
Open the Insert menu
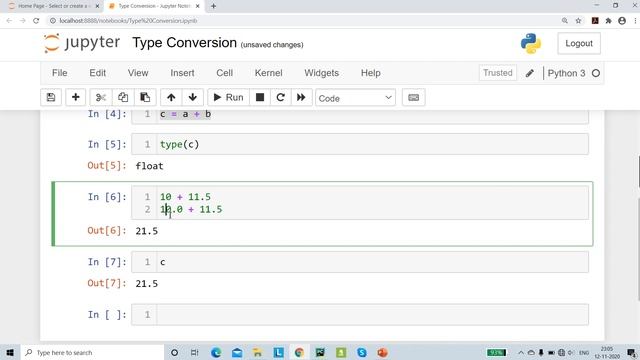(182, 73)
